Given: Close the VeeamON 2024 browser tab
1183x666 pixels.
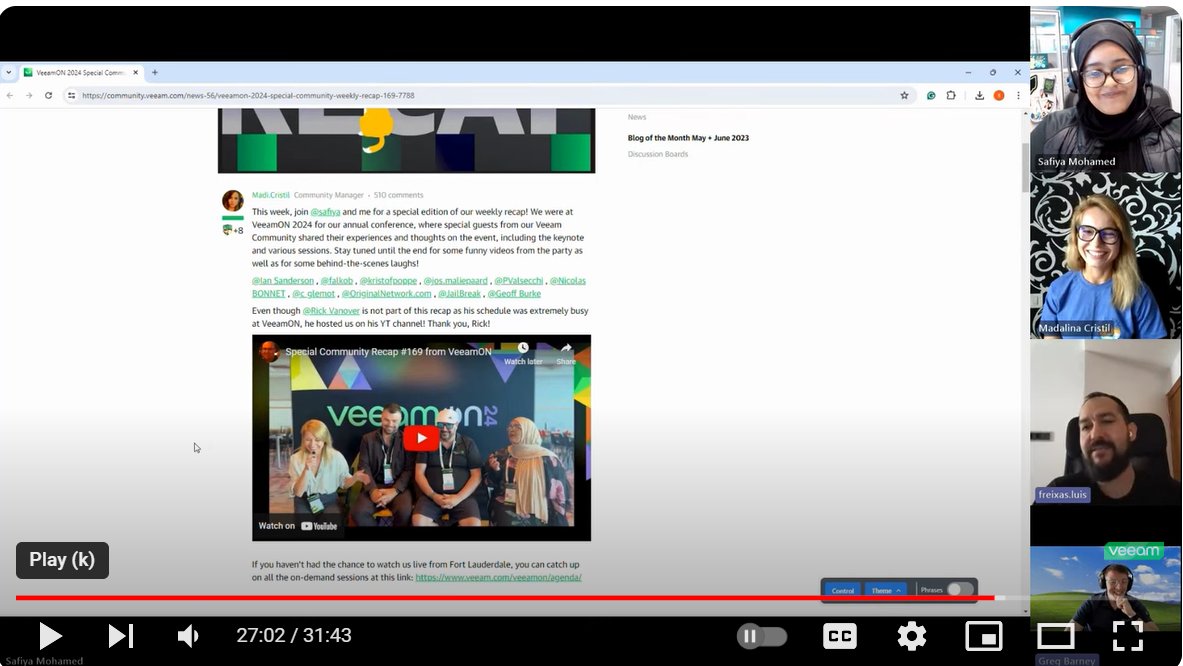Looking at the screenshot, I should (x=136, y=72).
